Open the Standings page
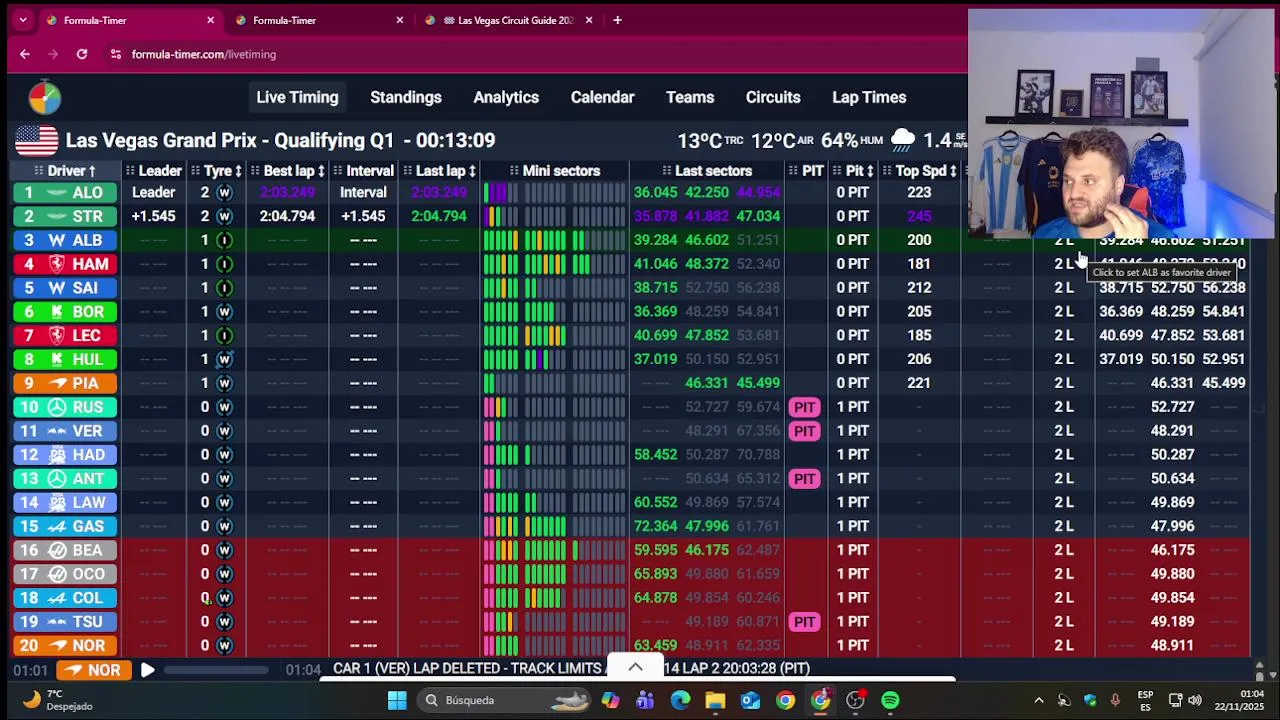The image size is (1280, 720). tap(406, 97)
